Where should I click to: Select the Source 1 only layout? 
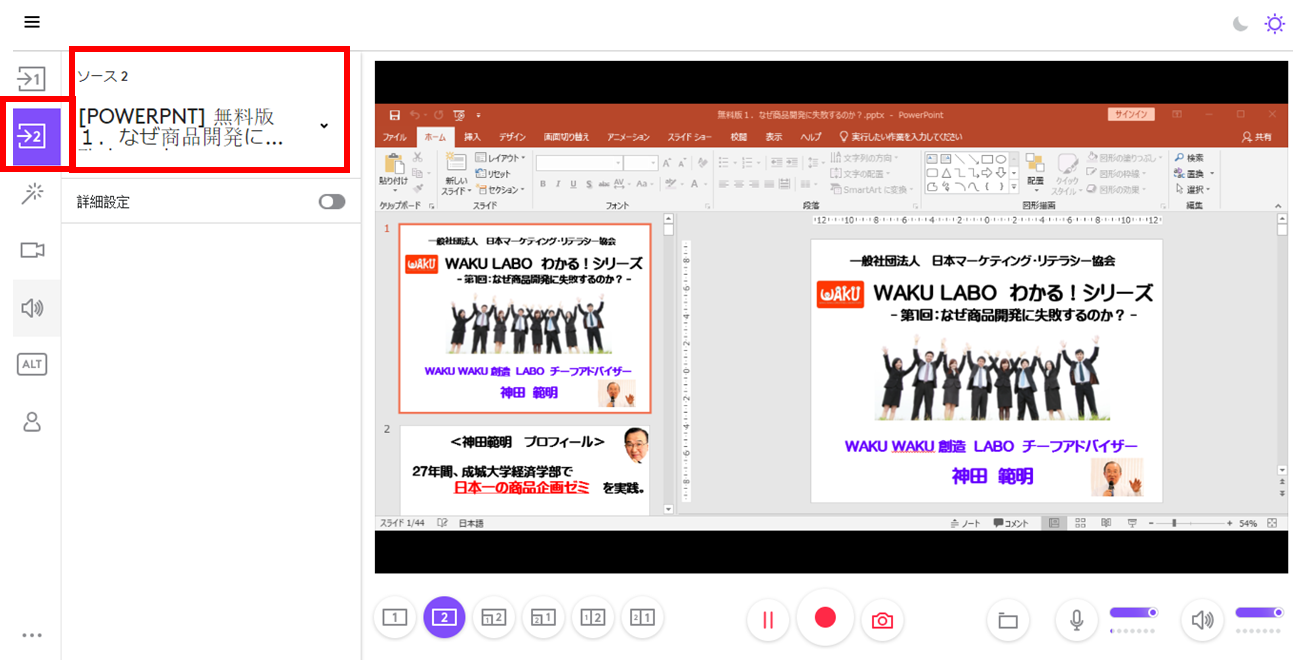click(x=395, y=618)
